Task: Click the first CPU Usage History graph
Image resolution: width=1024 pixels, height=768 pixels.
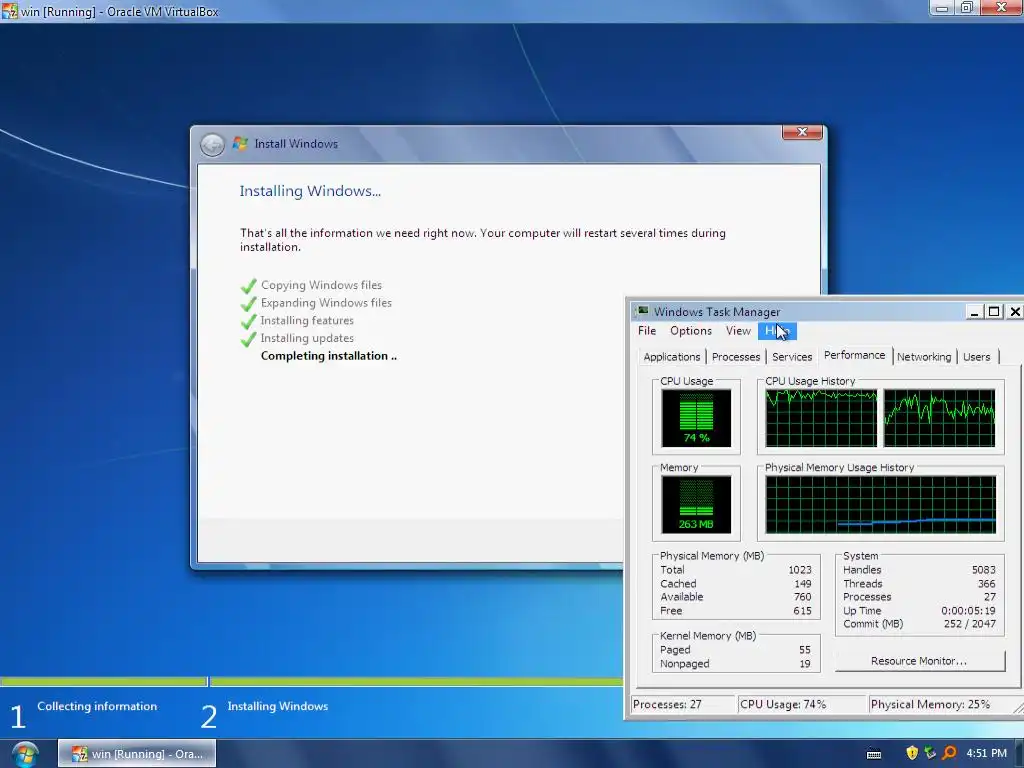Action: coord(822,418)
